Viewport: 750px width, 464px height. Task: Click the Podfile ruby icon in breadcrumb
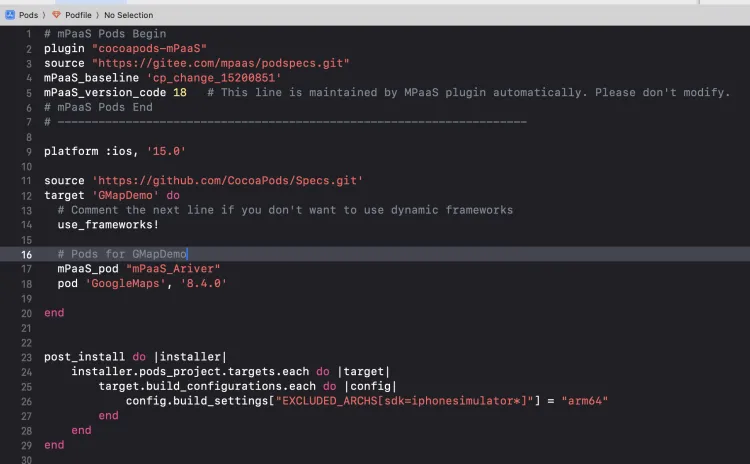click(56, 15)
